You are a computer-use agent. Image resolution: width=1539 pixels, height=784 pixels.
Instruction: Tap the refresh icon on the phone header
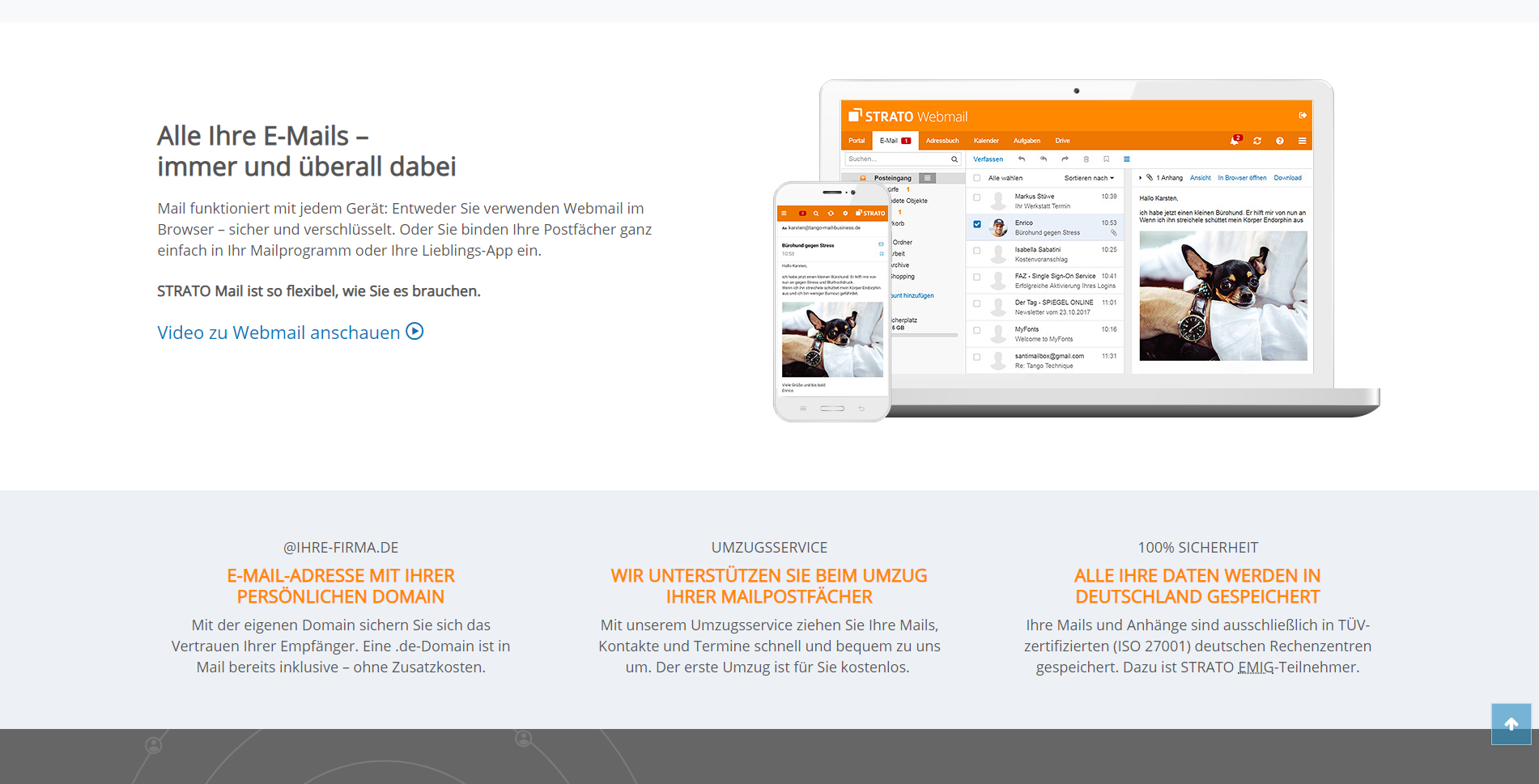pos(831,214)
